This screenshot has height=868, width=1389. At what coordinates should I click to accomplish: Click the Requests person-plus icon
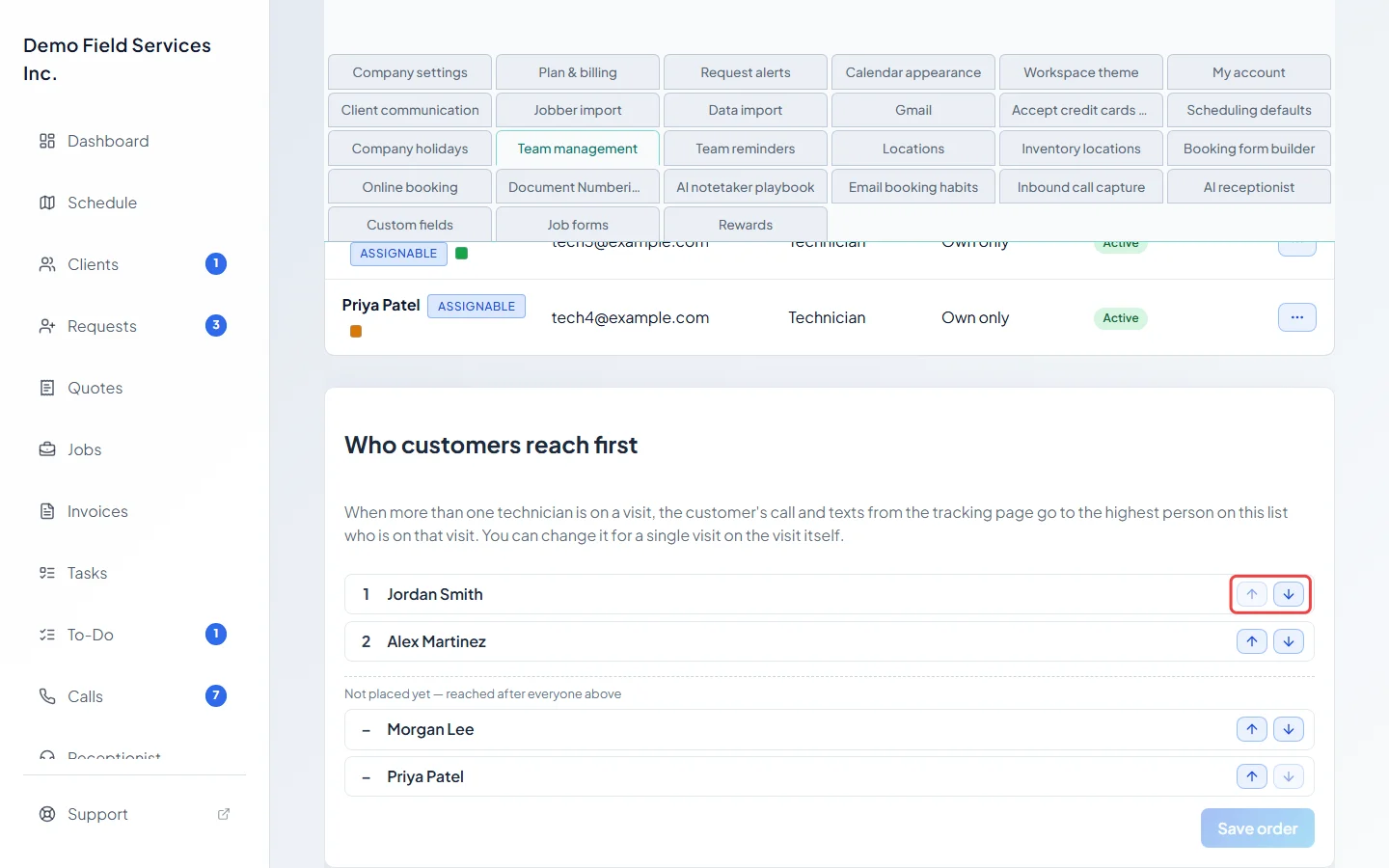(47, 326)
